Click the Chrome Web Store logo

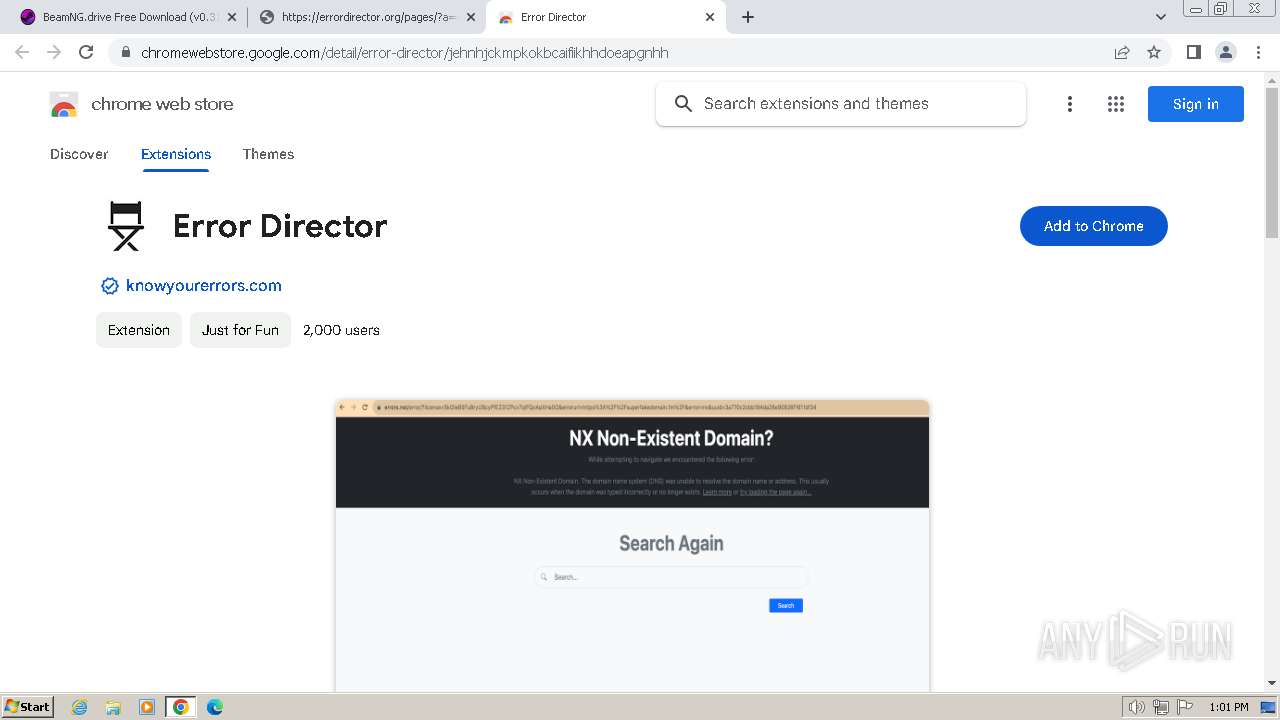tap(64, 104)
